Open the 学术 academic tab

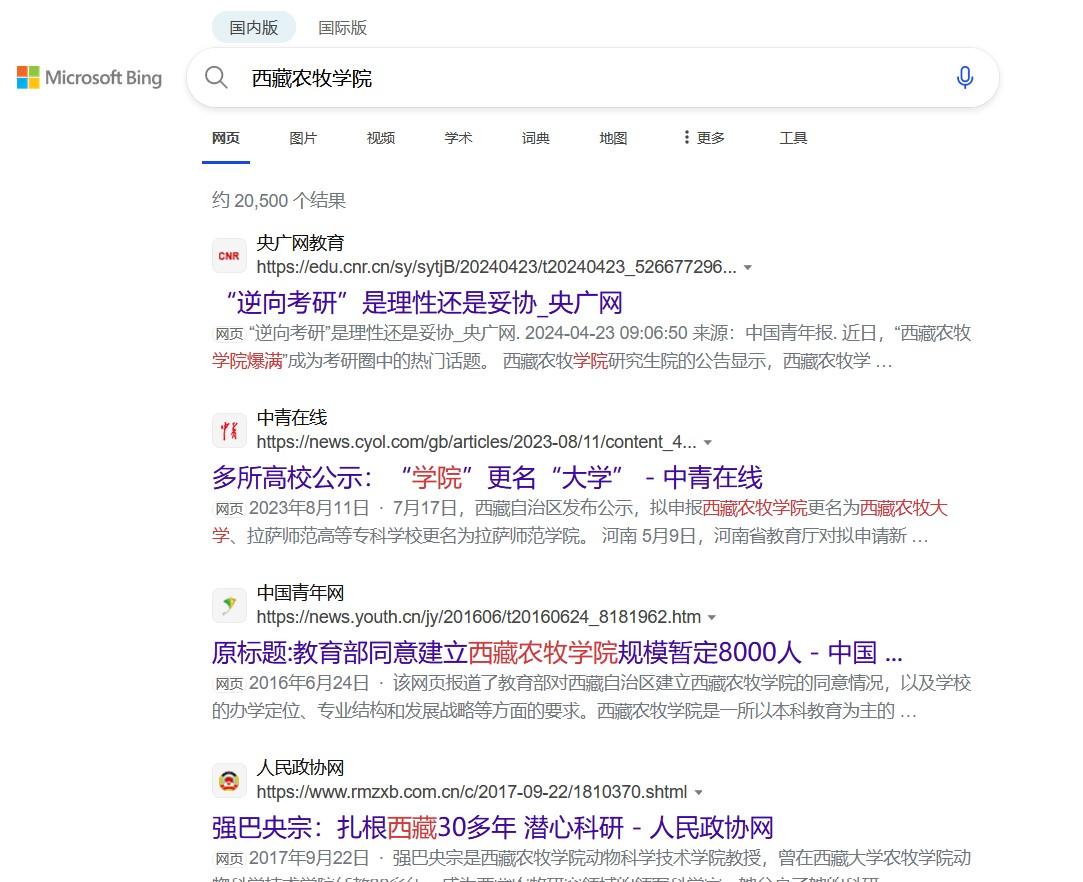(x=458, y=138)
